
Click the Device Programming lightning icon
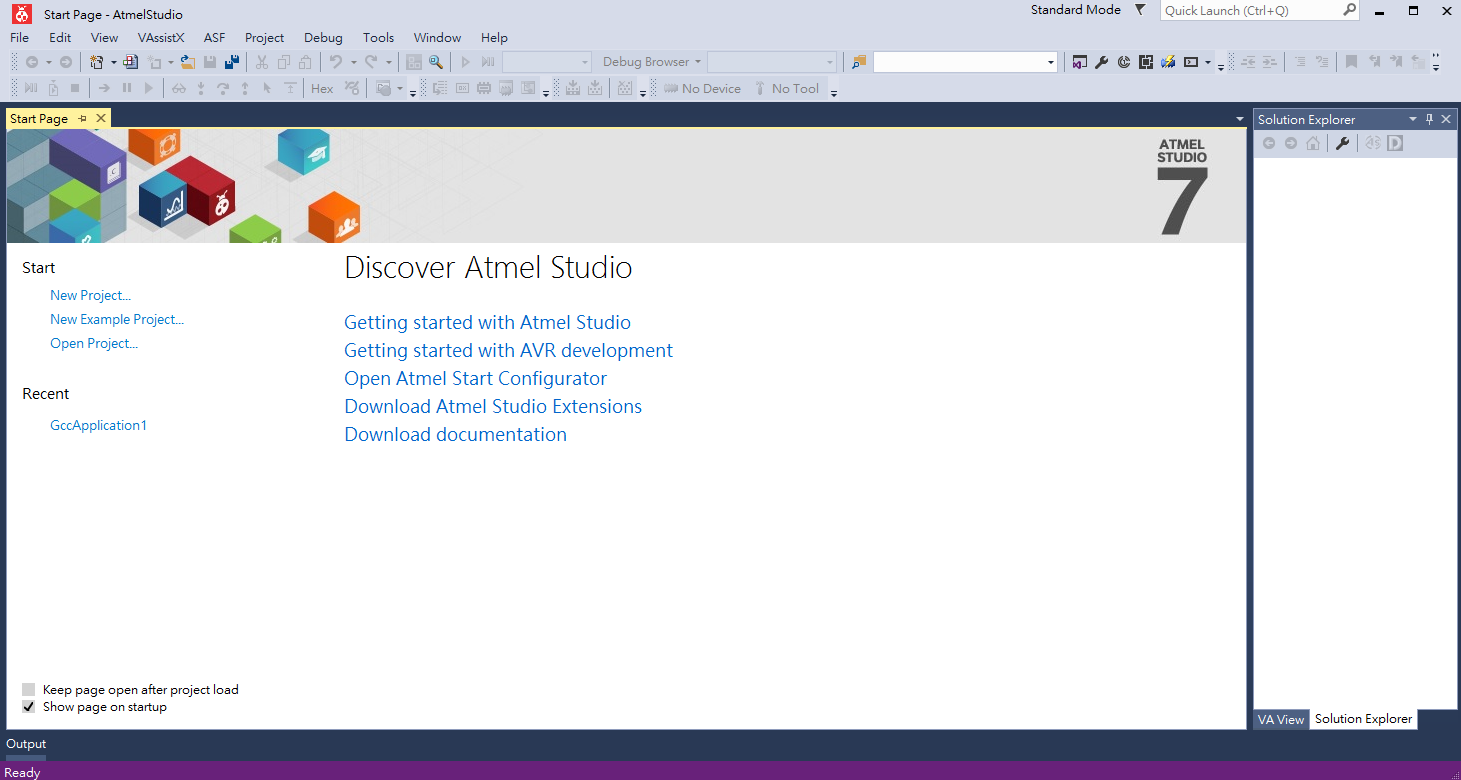1167,62
